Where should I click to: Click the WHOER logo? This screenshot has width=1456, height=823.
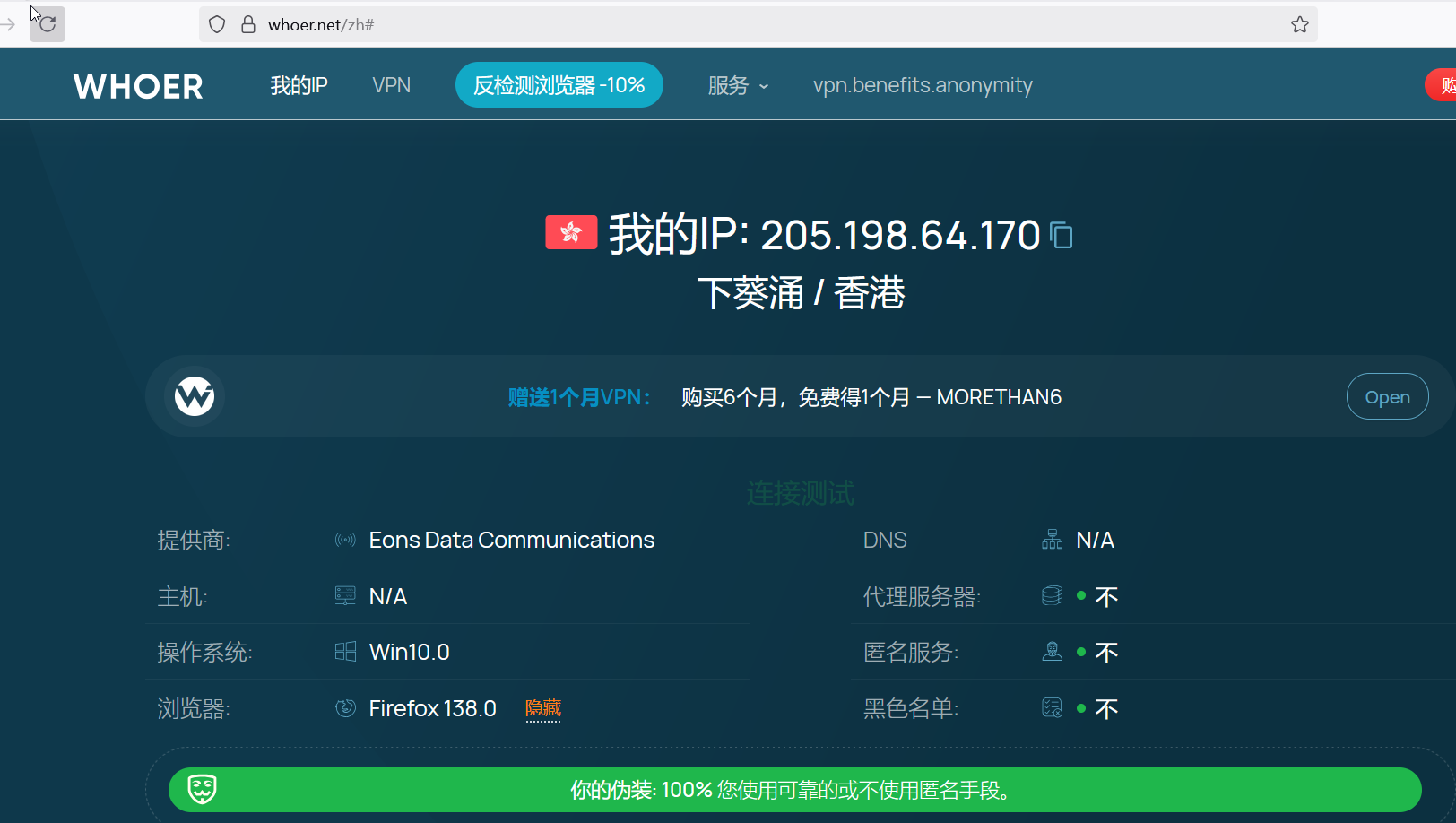pyautogui.click(x=138, y=86)
